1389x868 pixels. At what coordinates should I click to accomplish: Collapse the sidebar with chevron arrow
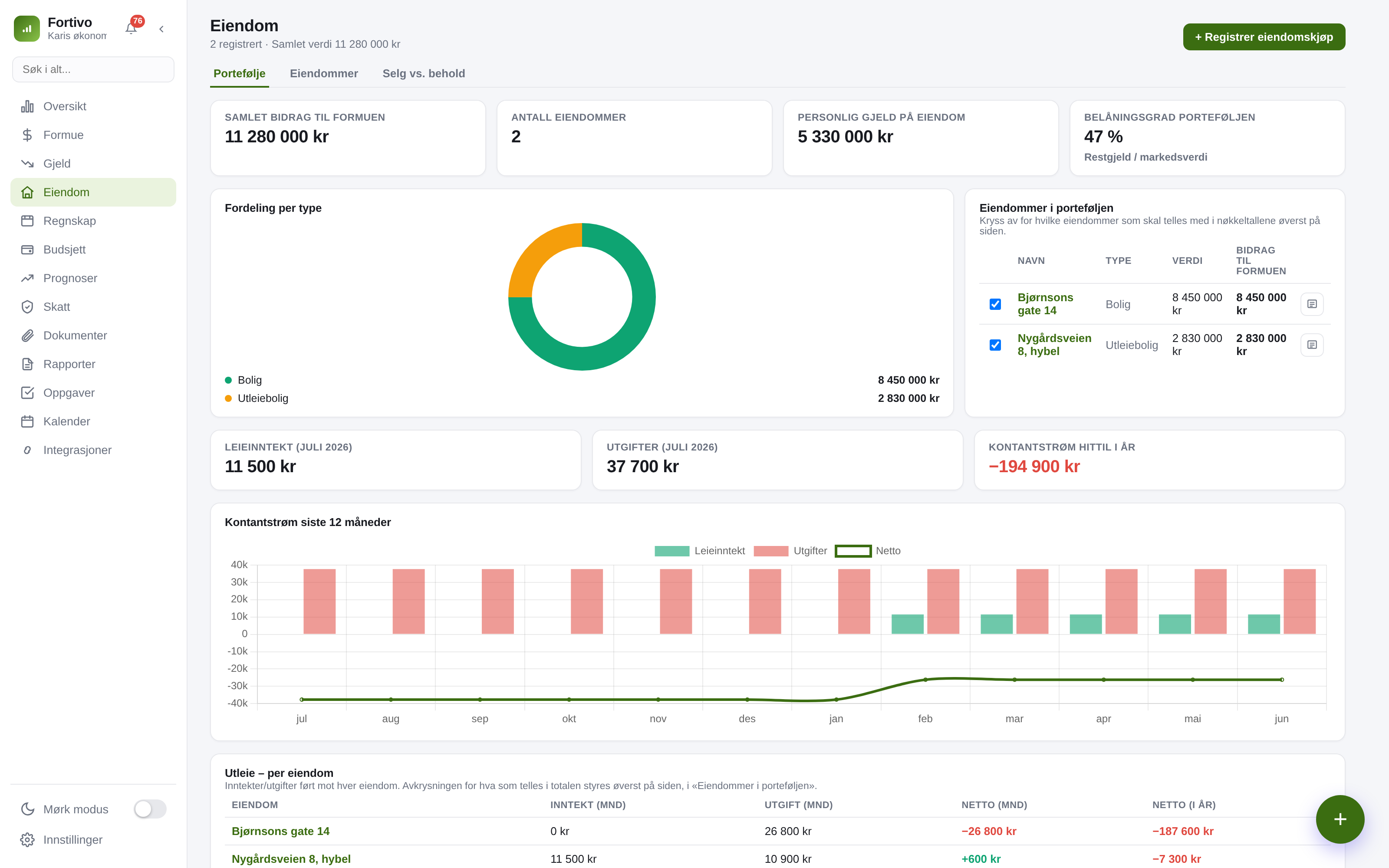coord(161,29)
